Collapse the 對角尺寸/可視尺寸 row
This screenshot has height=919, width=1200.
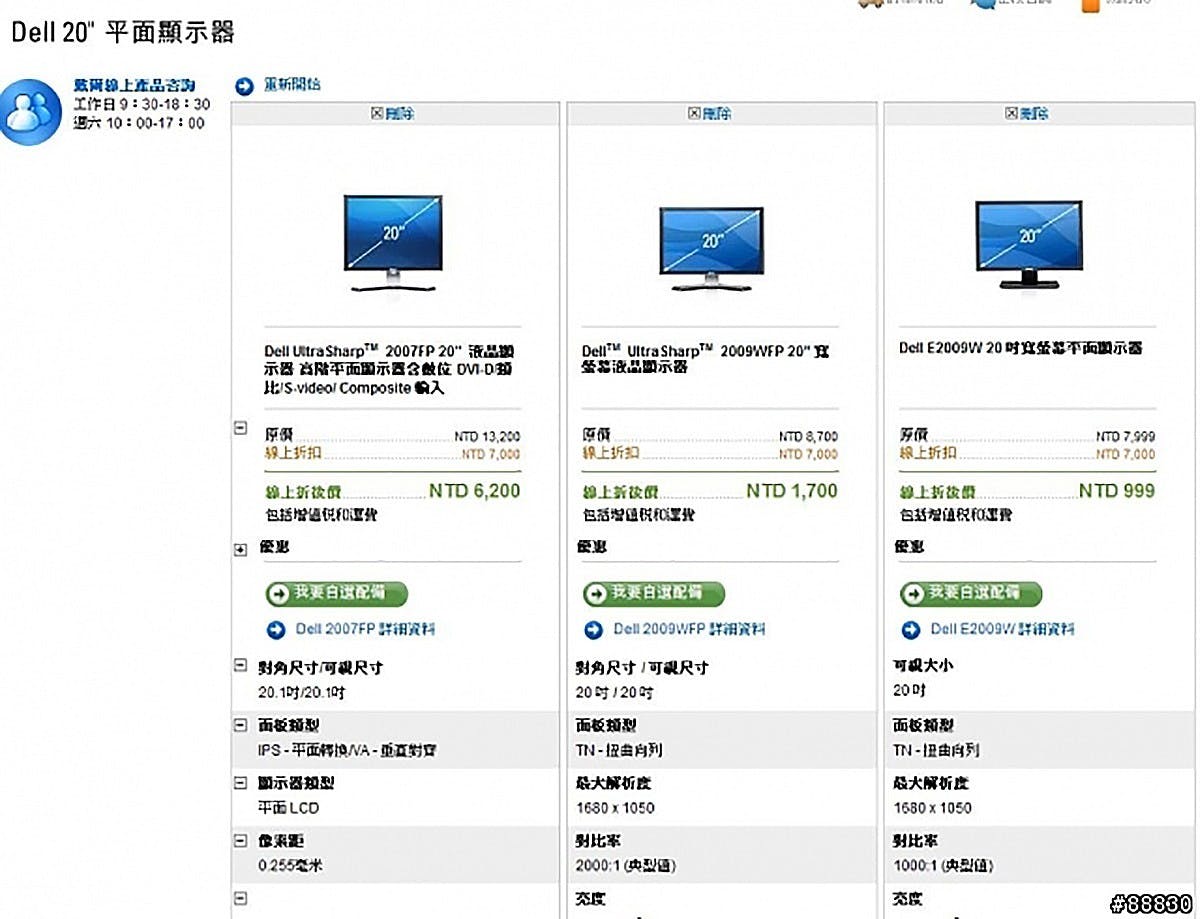coord(240,666)
